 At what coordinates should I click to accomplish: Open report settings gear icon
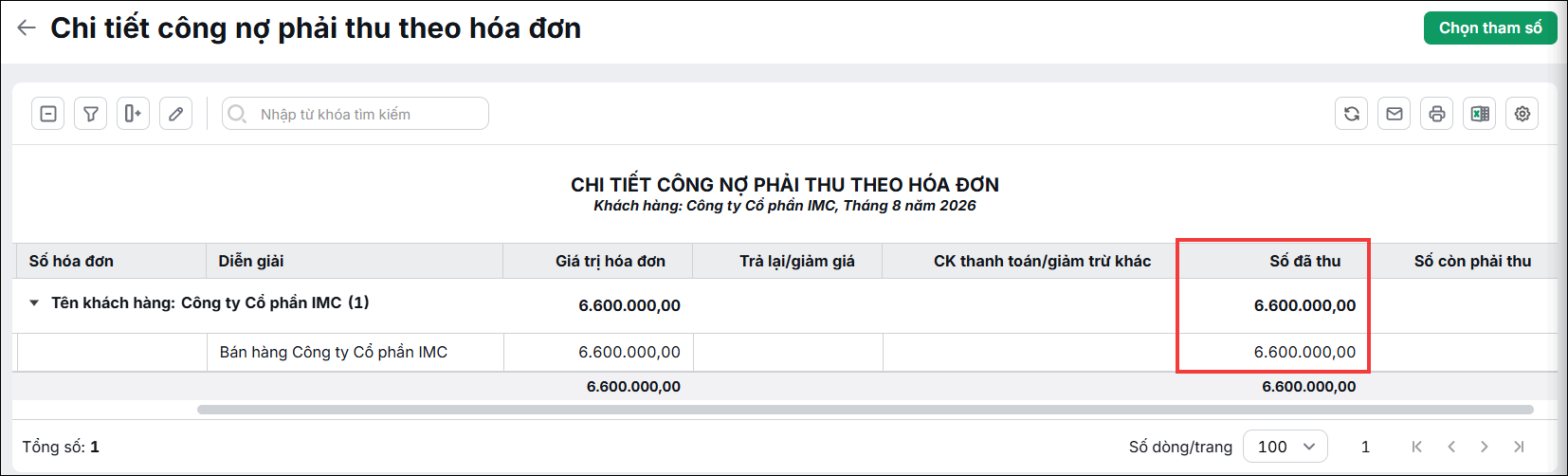1522,114
